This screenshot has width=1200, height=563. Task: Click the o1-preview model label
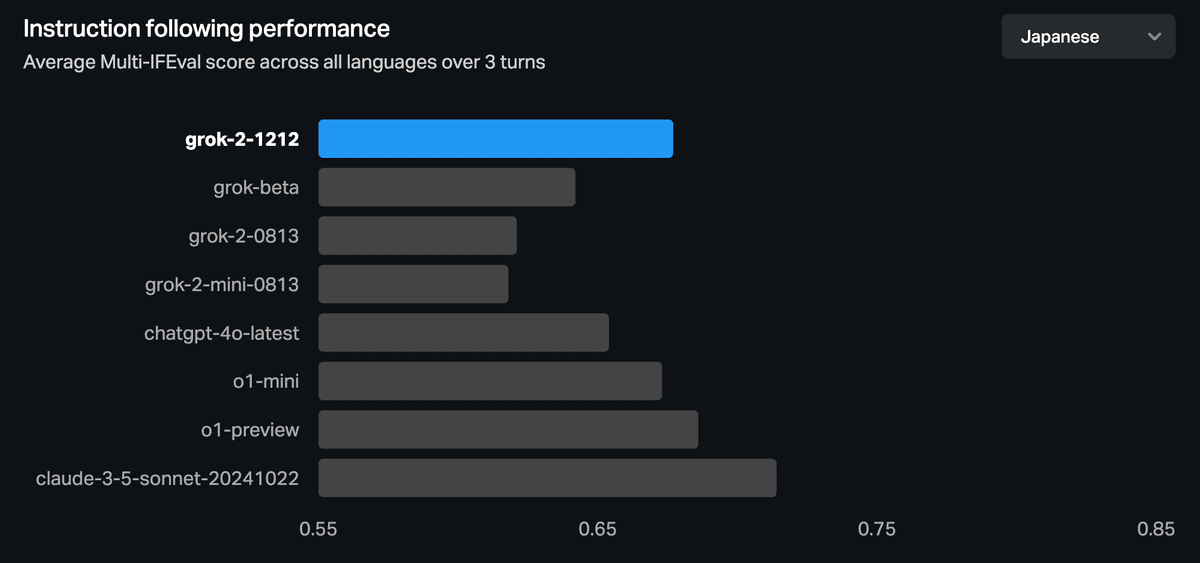tap(249, 430)
